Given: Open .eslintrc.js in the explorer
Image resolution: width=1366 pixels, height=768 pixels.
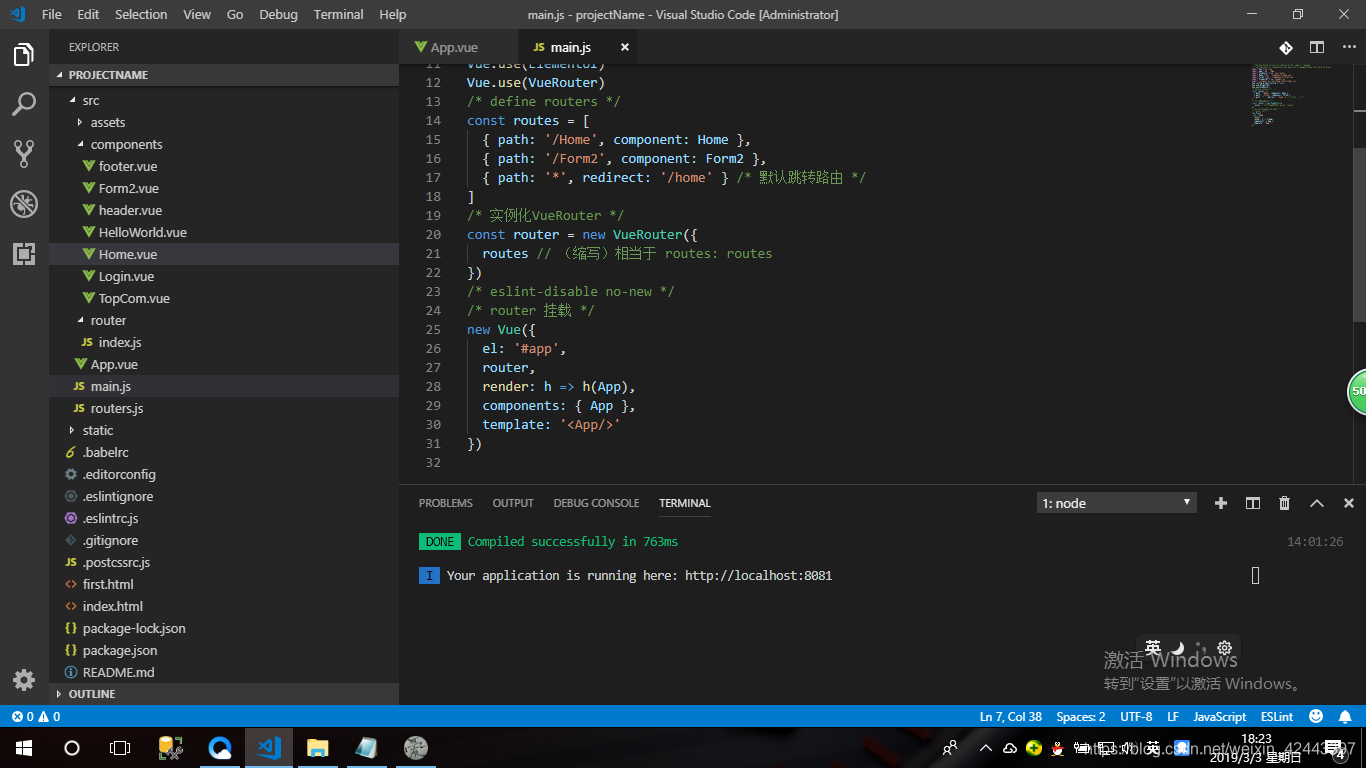Looking at the screenshot, I should click(x=224, y=518).
